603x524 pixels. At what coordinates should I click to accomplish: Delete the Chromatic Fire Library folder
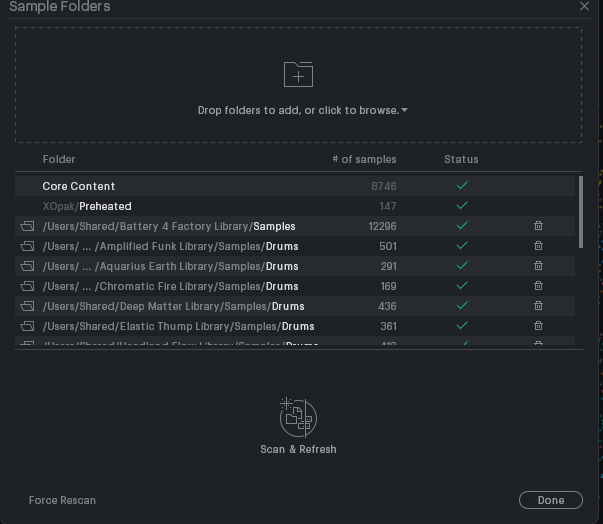point(538,286)
